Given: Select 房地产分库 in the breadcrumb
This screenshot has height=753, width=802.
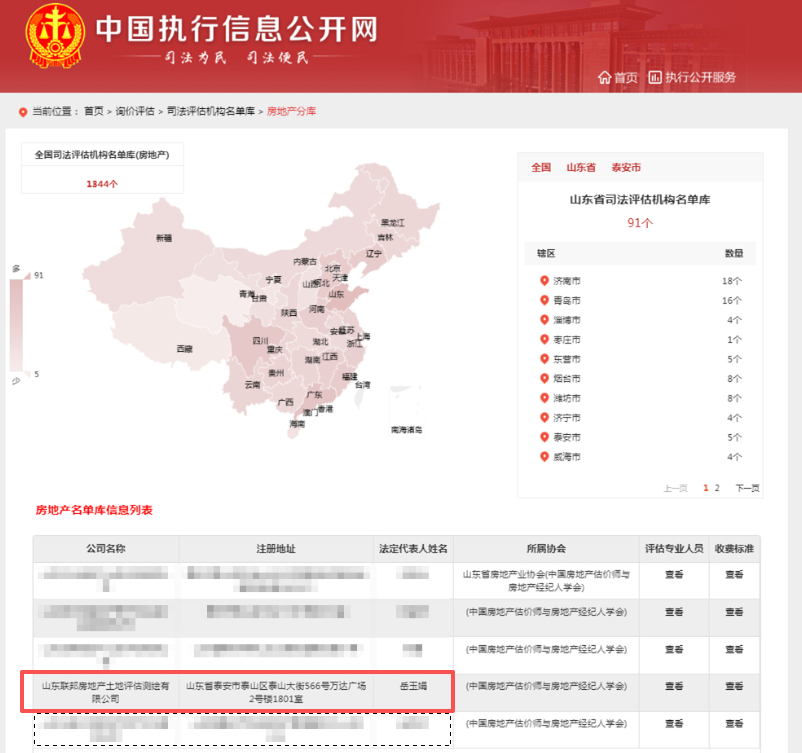Looking at the screenshot, I should [x=291, y=112].
